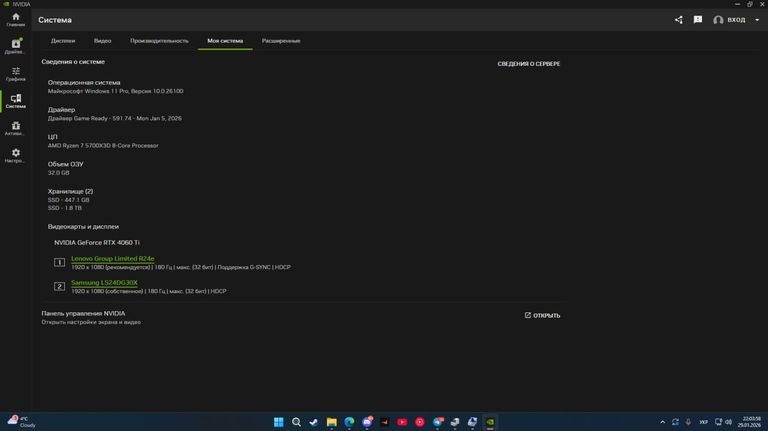Click the NVIDIA app taskbar icon
The image size is (768, 431).
coord(490,422)
